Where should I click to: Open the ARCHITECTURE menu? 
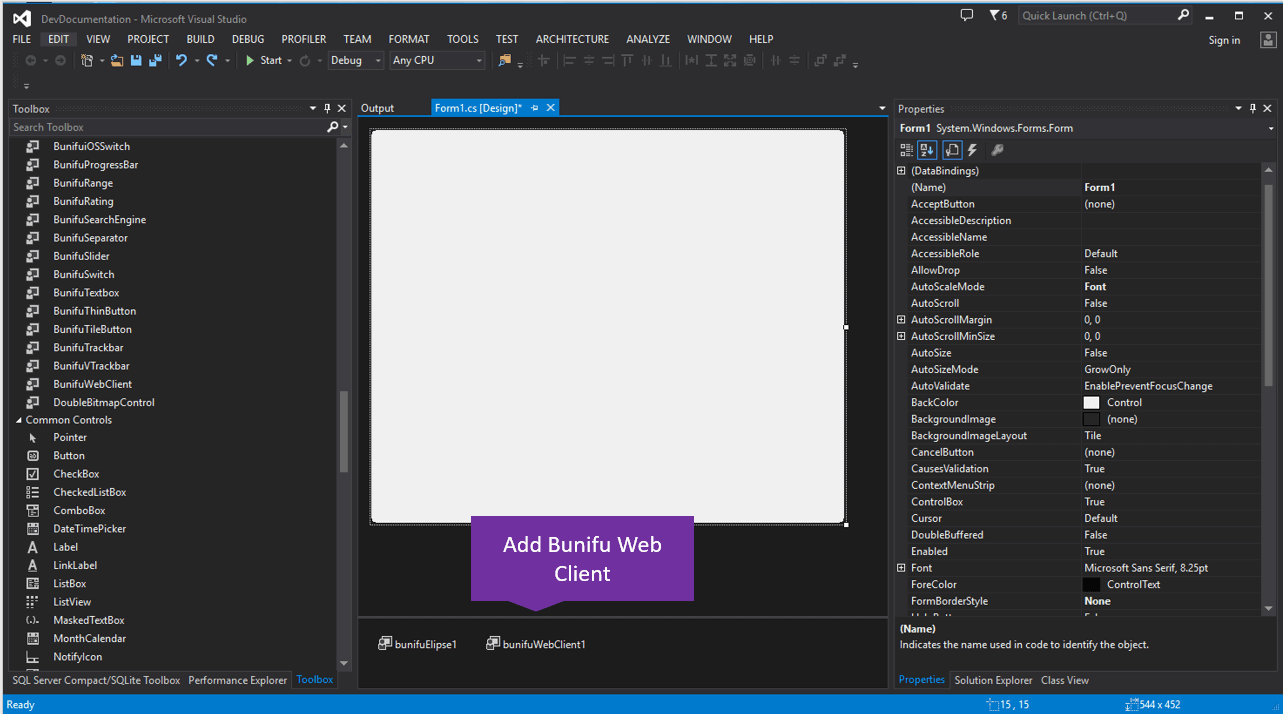pyautogui.click(x=572, y=39)
